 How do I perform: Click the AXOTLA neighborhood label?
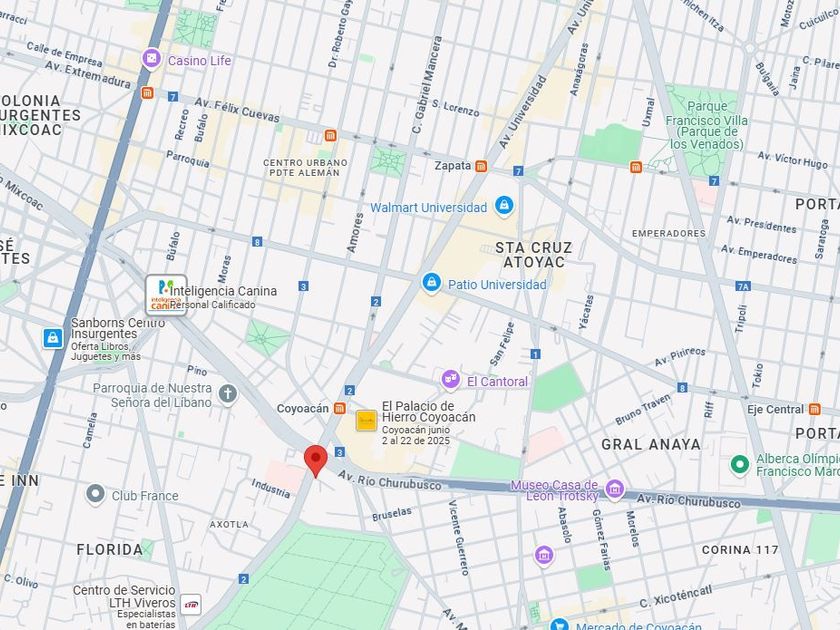tap(229, 524)
